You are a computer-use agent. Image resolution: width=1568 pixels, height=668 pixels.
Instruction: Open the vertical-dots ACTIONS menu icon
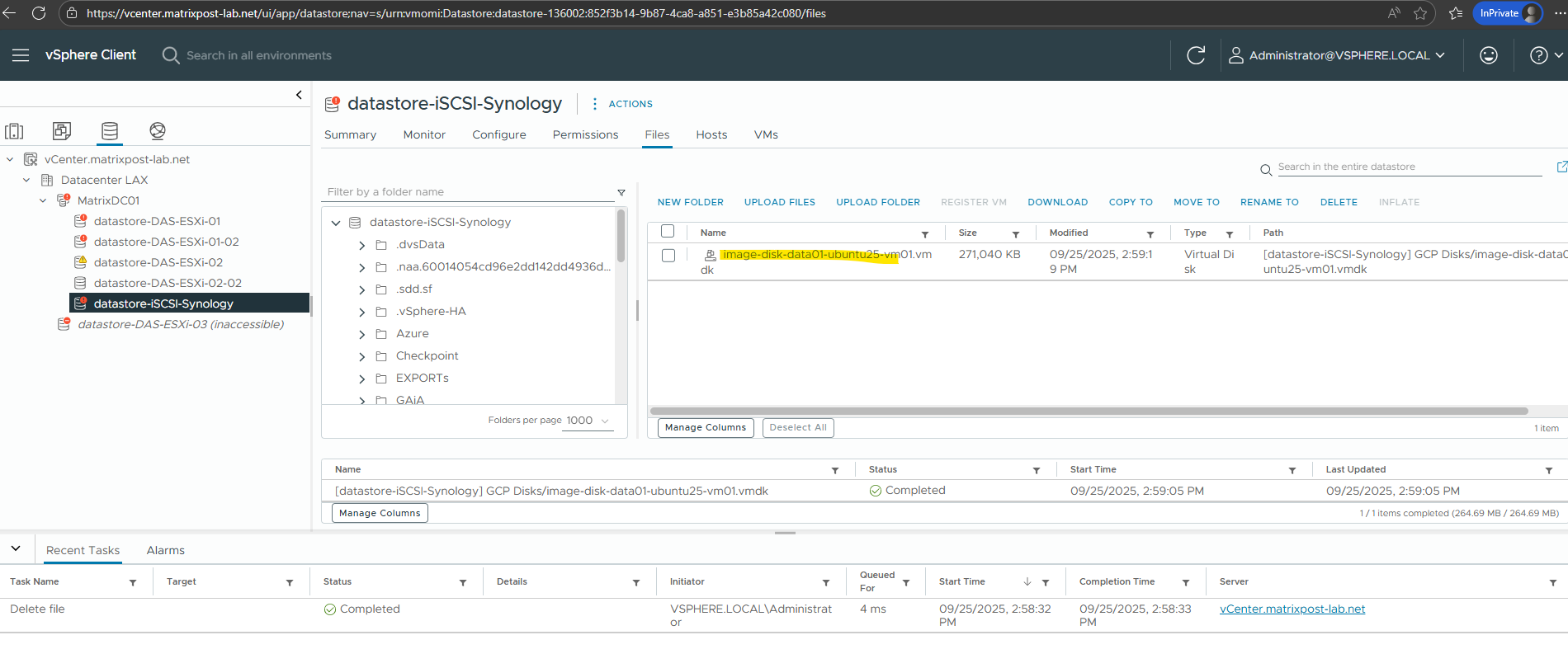click(595, 104)
